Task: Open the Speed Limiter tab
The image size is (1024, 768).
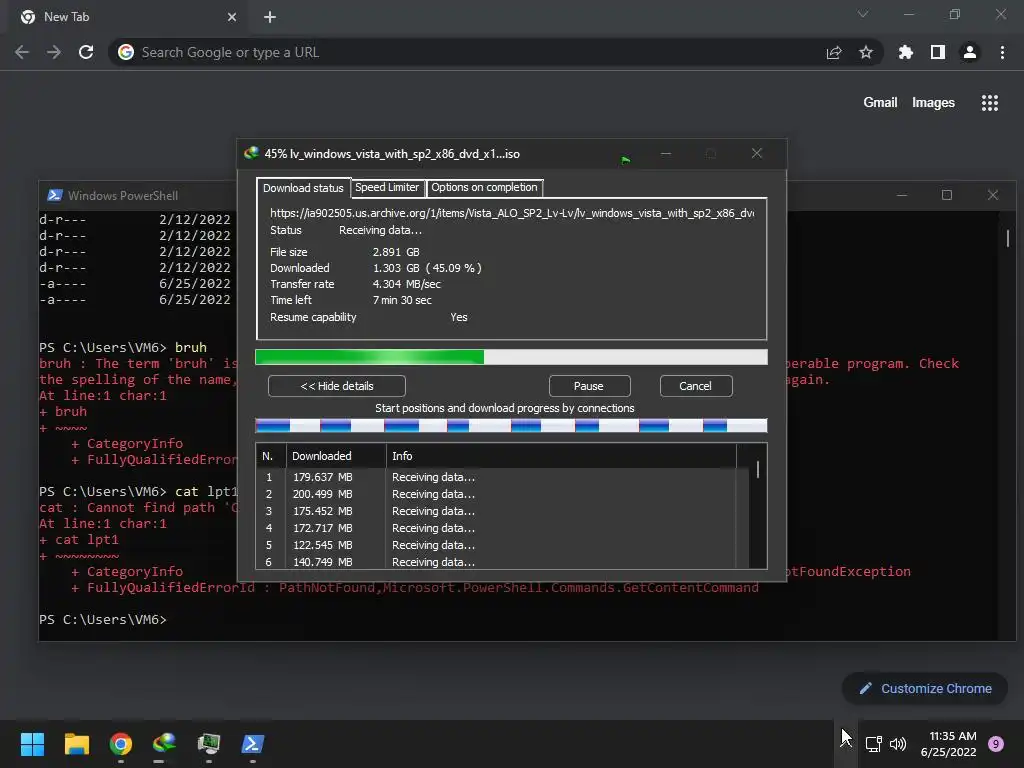Action: [x=387, y=187]
